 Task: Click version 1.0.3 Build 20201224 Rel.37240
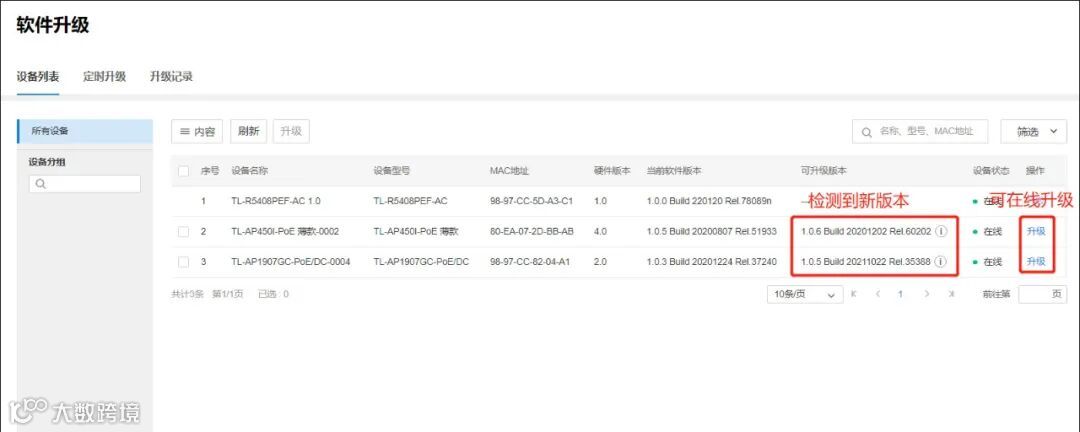712,262
